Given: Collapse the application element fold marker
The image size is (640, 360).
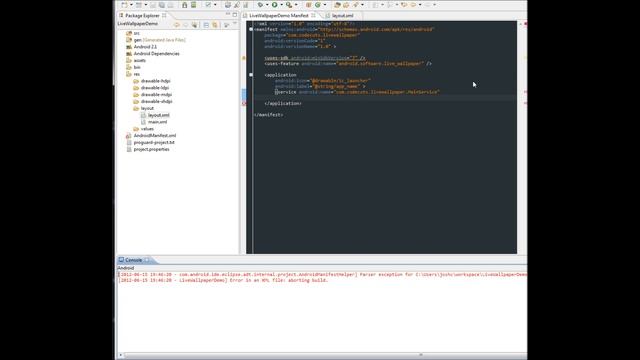Looking at the screenshot, I should point(251,75).
